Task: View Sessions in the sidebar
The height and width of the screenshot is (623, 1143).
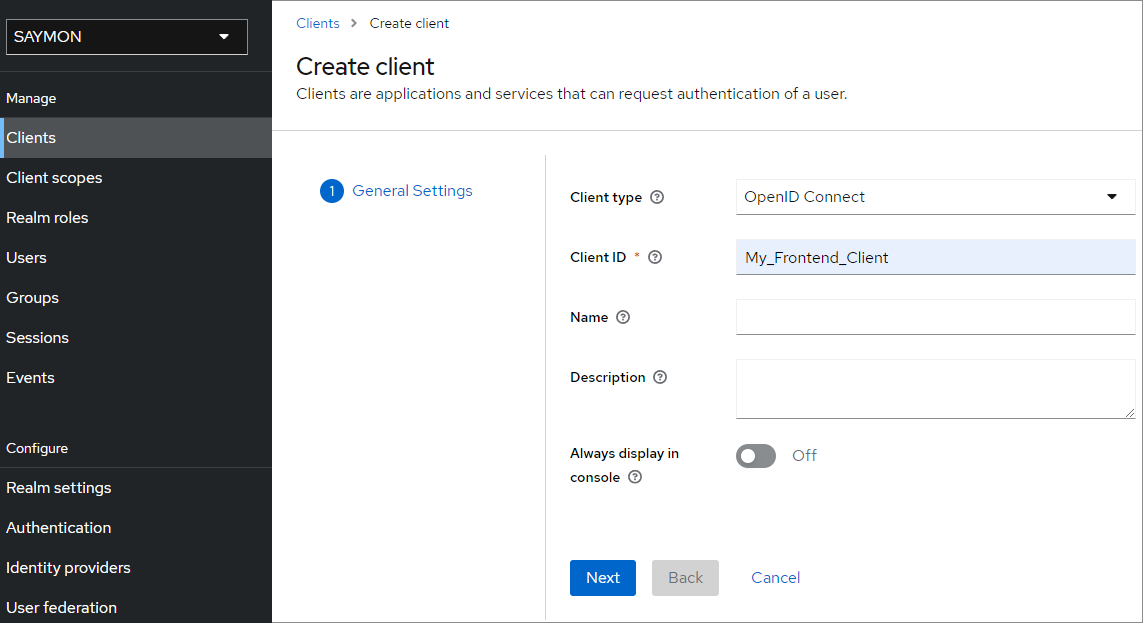Action: click(136, 338)
